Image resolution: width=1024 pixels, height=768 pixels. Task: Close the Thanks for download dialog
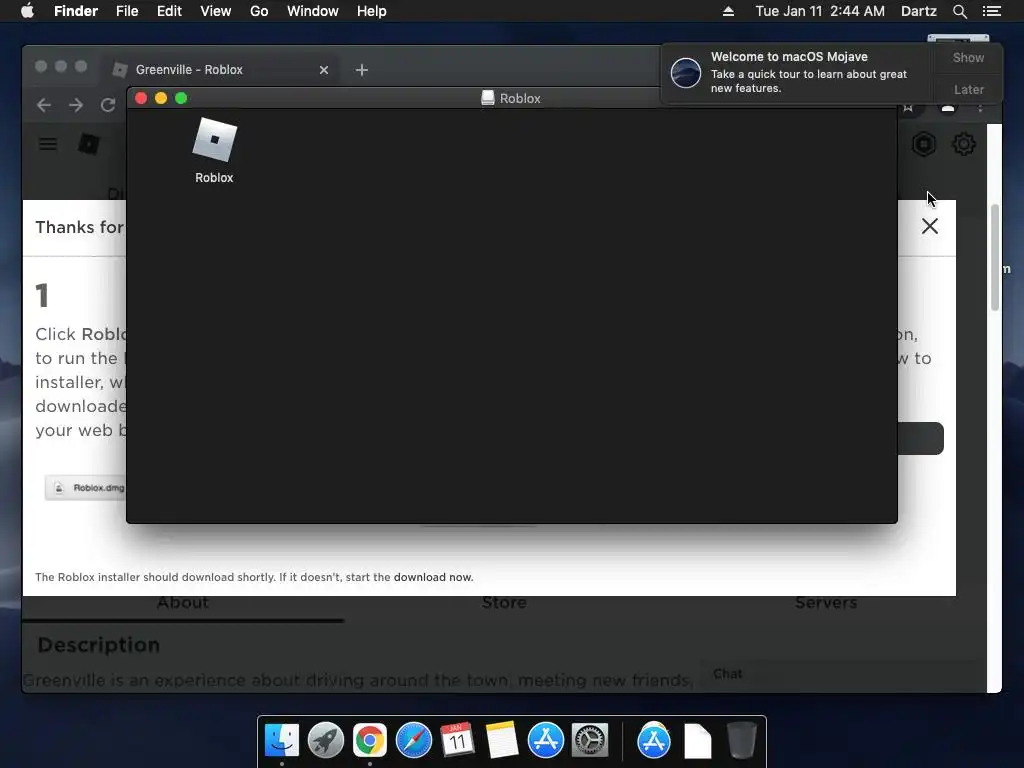(930, 226)
